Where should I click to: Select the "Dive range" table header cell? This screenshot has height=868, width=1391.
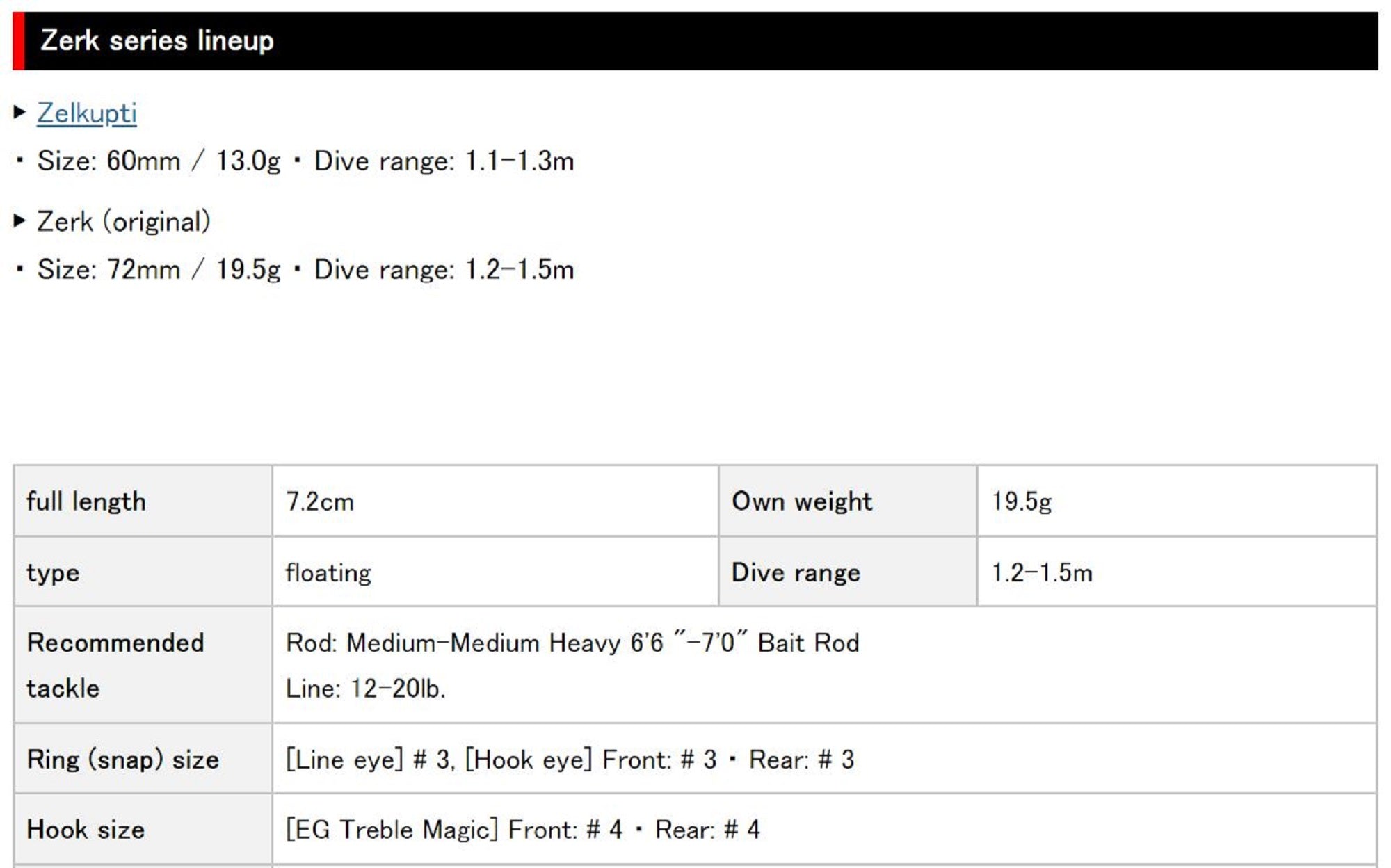pos(846,572)
